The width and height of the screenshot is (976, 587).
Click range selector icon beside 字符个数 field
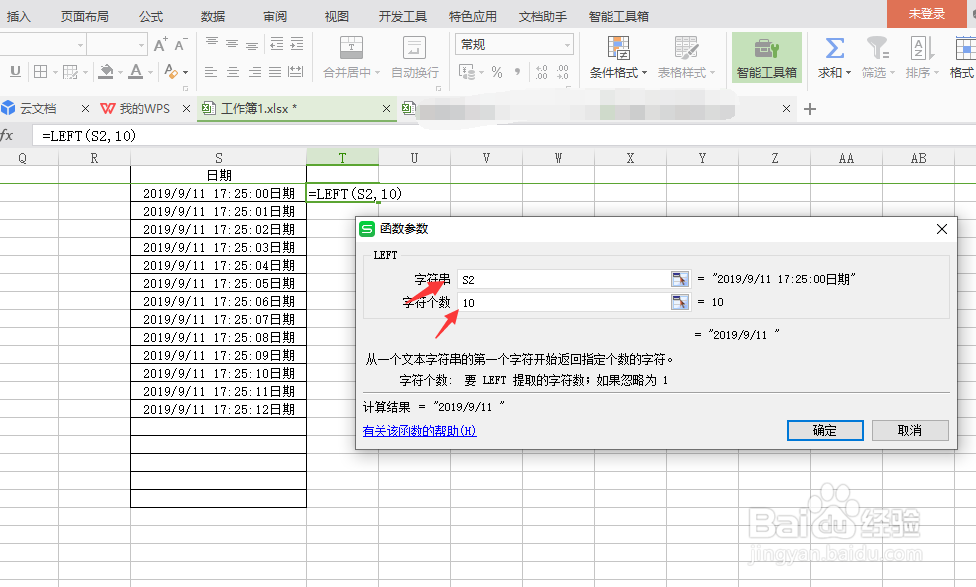(680, 303)
